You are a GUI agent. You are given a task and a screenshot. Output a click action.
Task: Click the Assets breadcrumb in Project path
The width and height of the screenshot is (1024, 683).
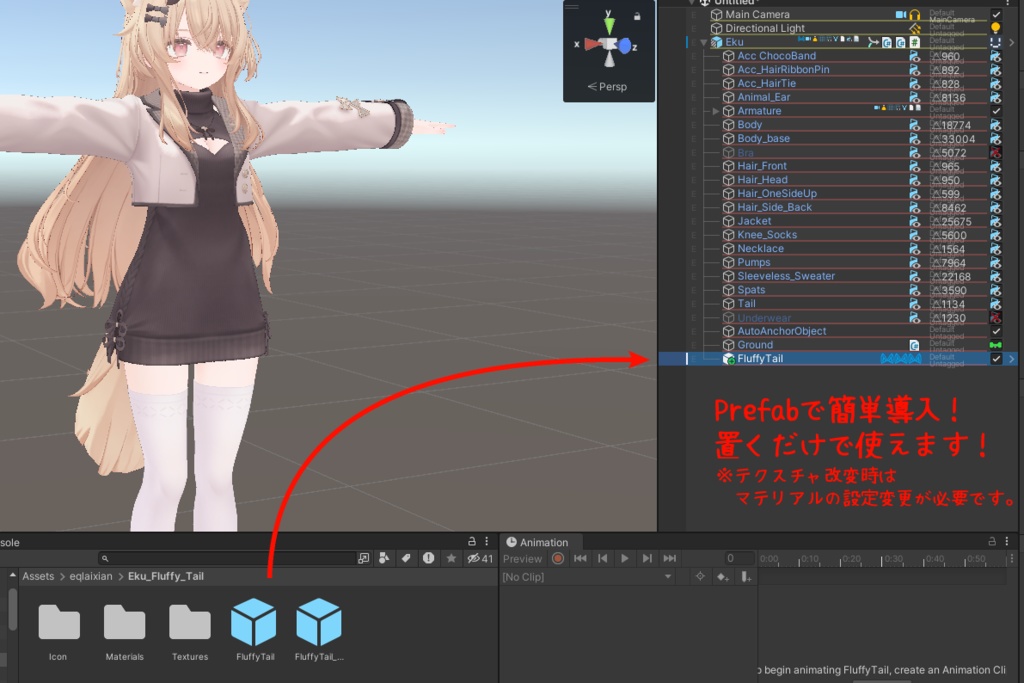[x=38, y=576]
